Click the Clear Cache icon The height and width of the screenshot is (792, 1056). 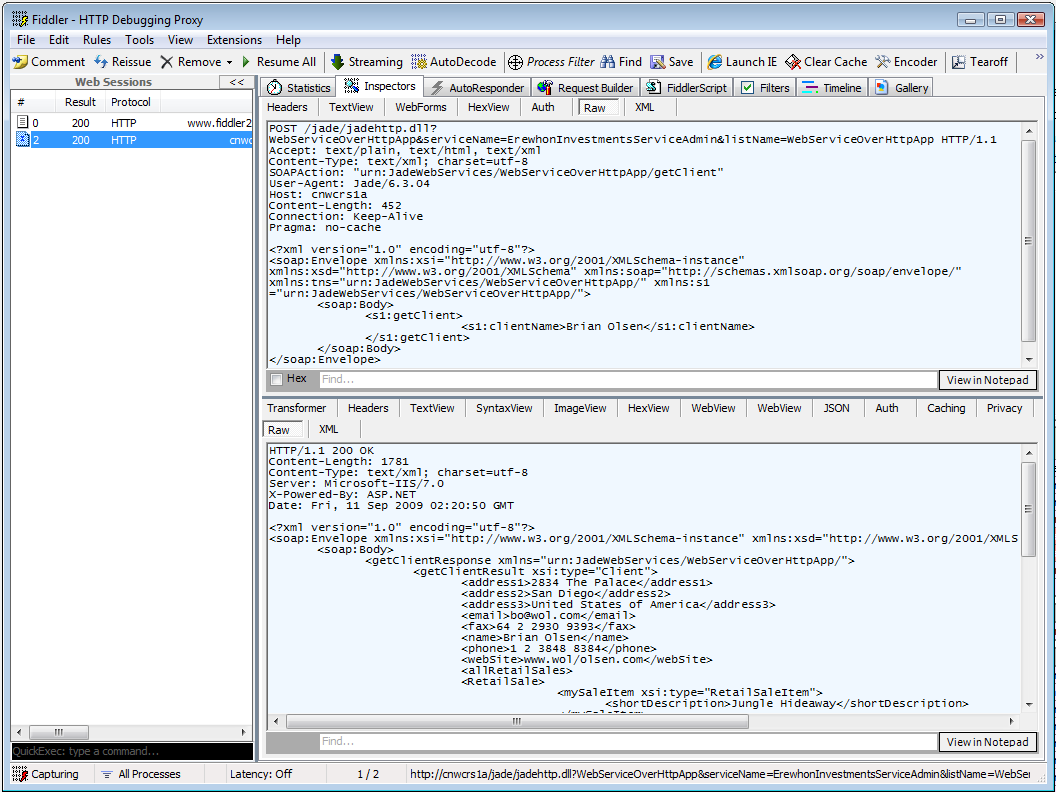(793, 62)
